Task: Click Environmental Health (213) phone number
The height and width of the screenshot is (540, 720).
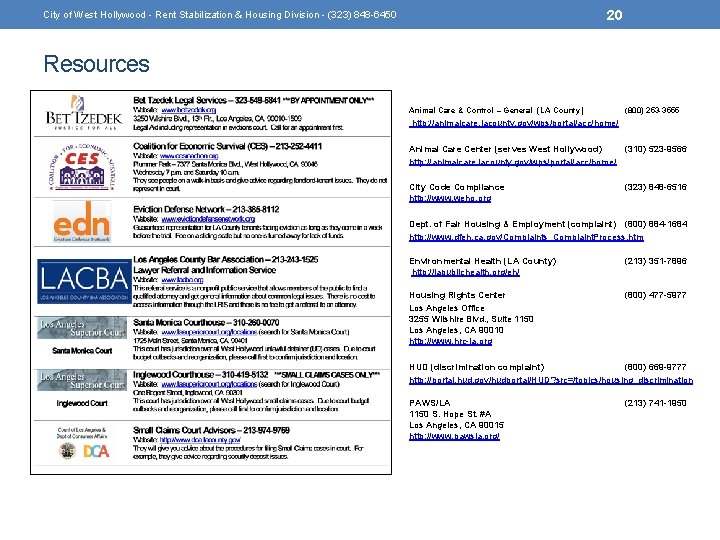Action: click(x=655, y=261)
